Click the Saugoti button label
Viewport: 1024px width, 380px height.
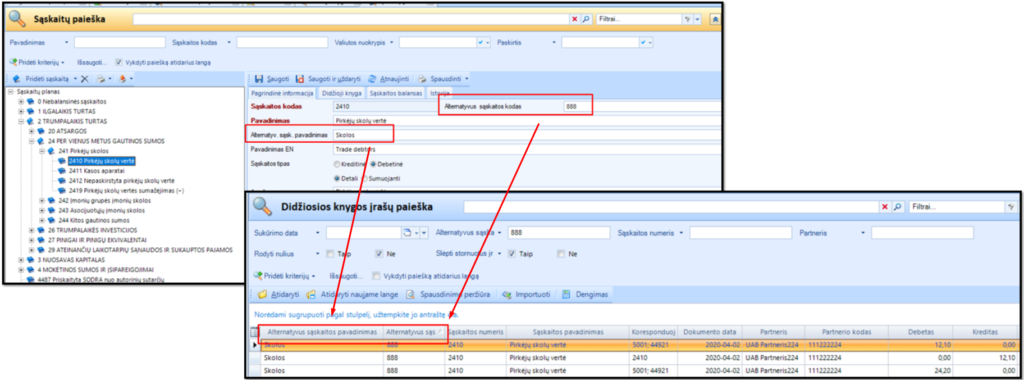[278, 78]
